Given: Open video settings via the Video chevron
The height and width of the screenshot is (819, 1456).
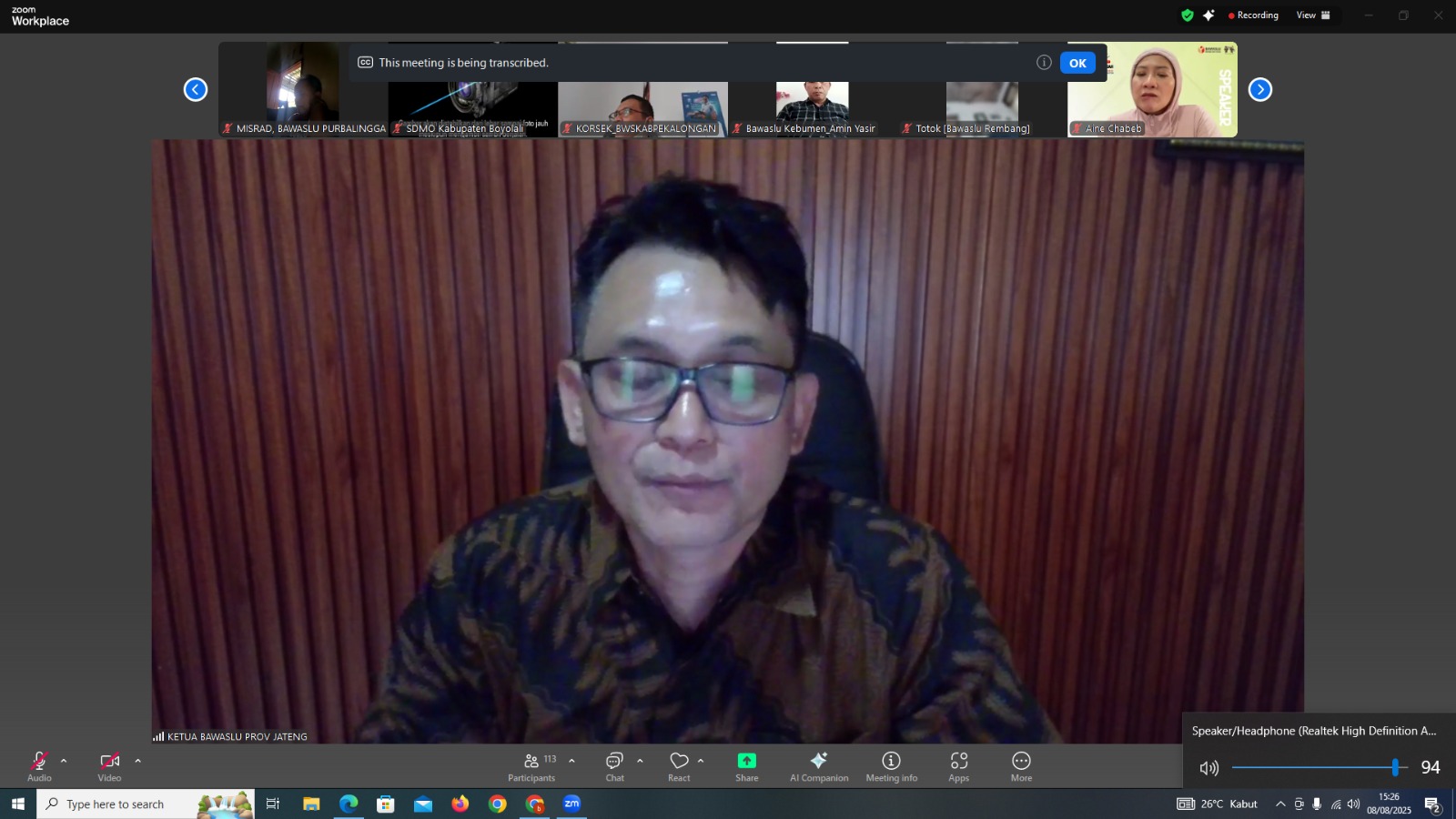Looking at the screenshot, I should 136,761.
